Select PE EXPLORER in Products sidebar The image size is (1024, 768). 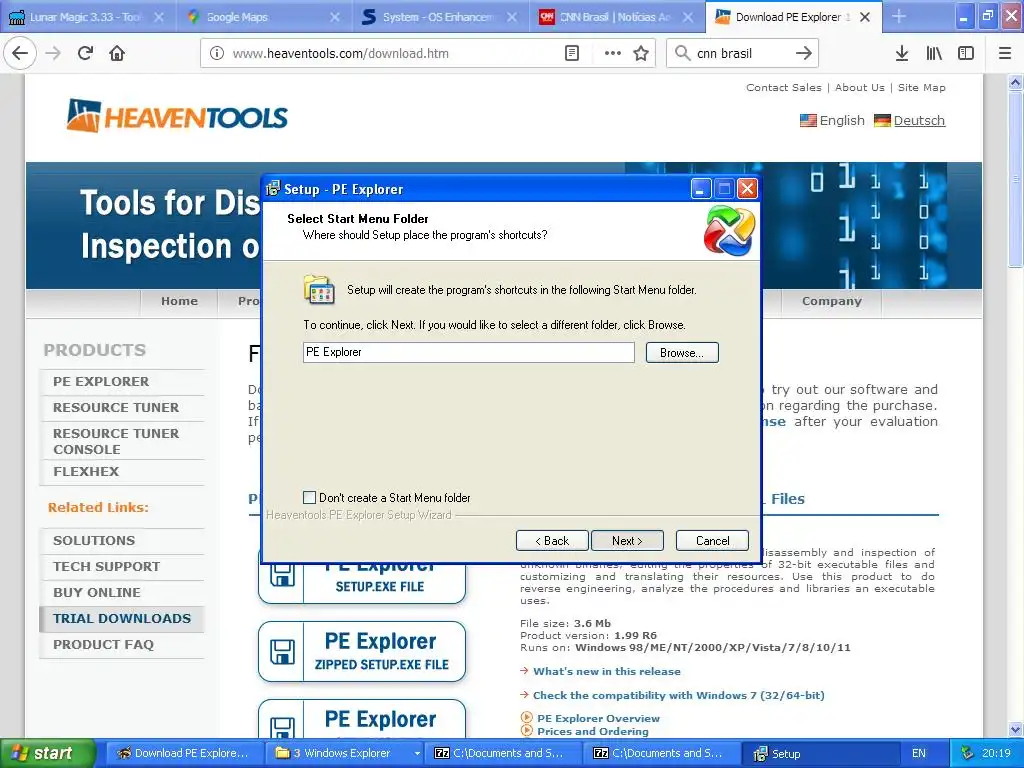click(101, 381)
